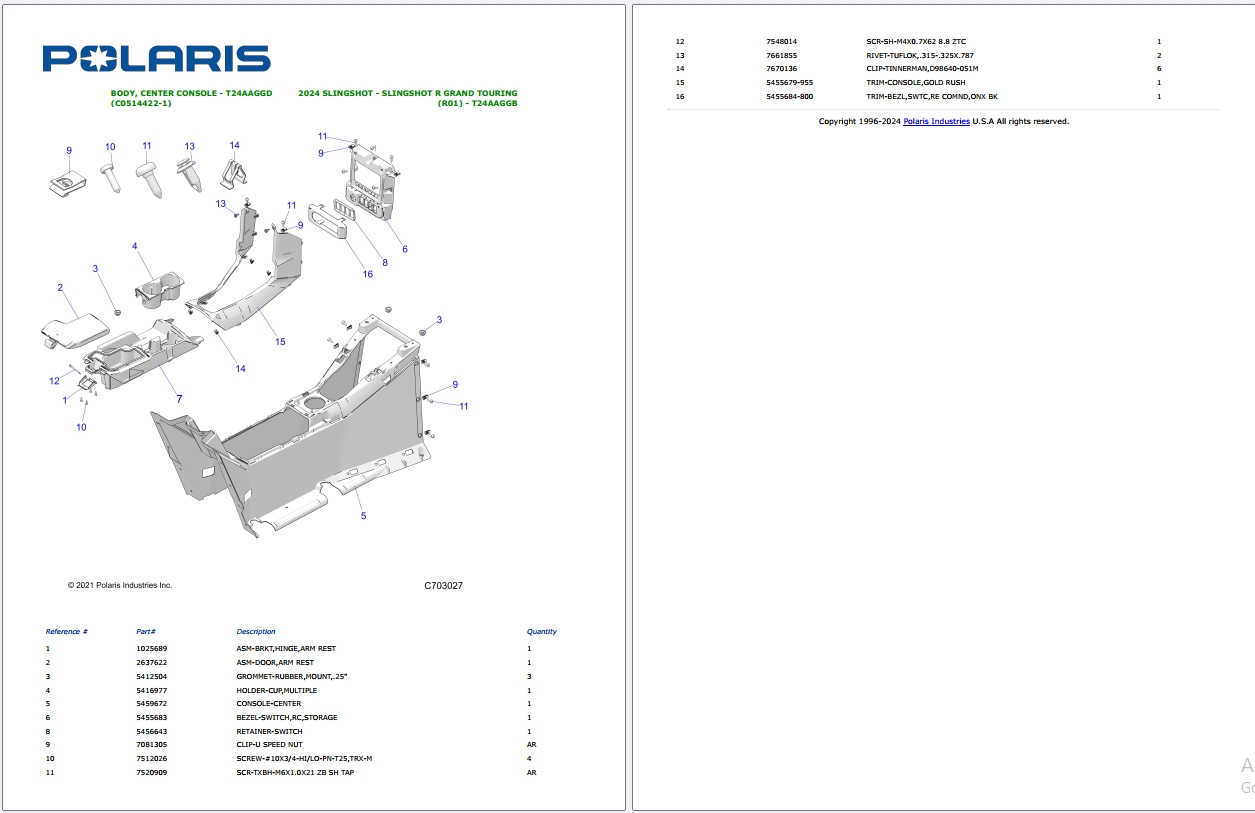Screen dimensions: 1255x813
Task: Click callout 2 beside the armrest door
Action: [x=60, y=288]
